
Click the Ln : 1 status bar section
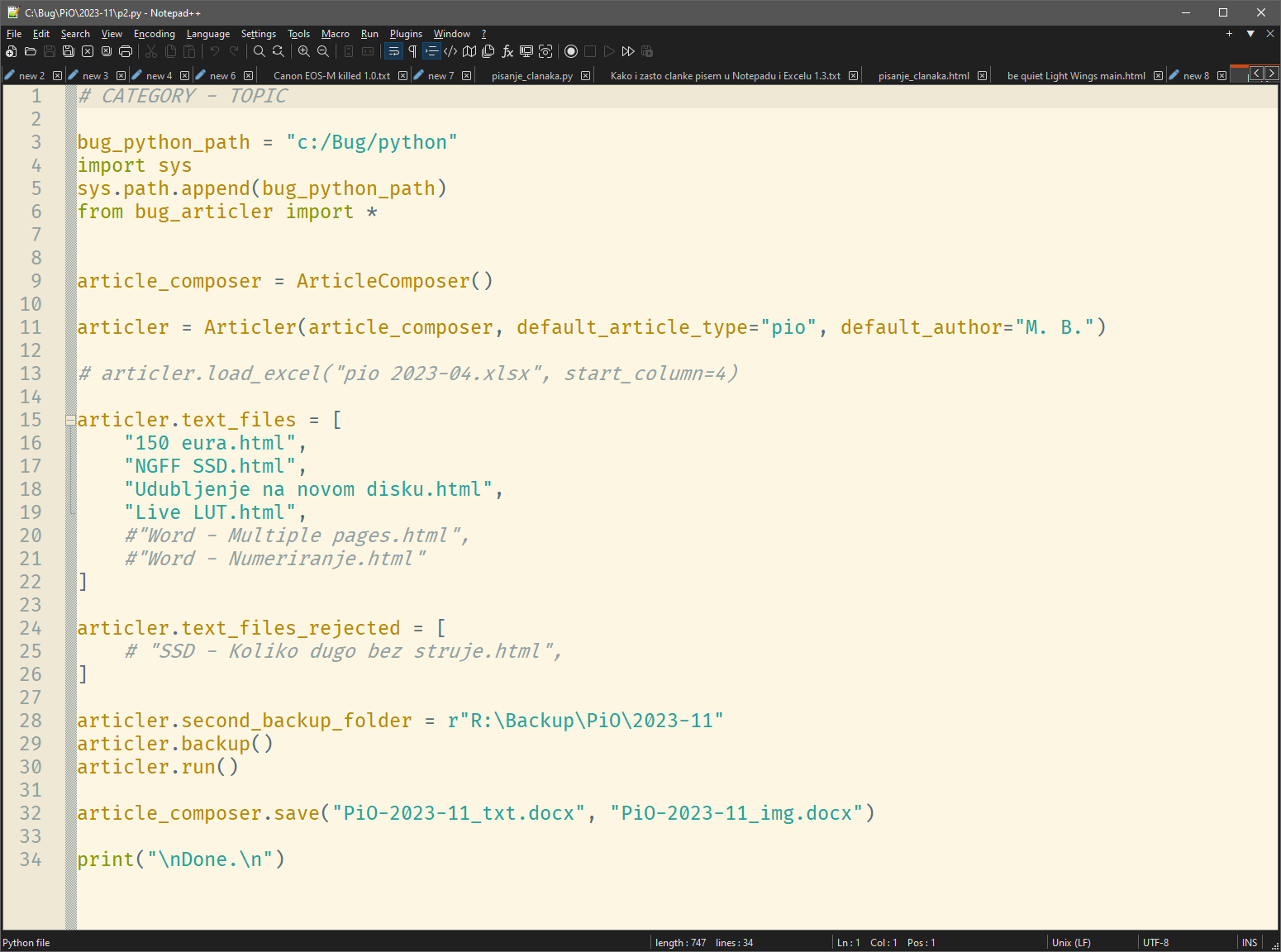[849, 943]
